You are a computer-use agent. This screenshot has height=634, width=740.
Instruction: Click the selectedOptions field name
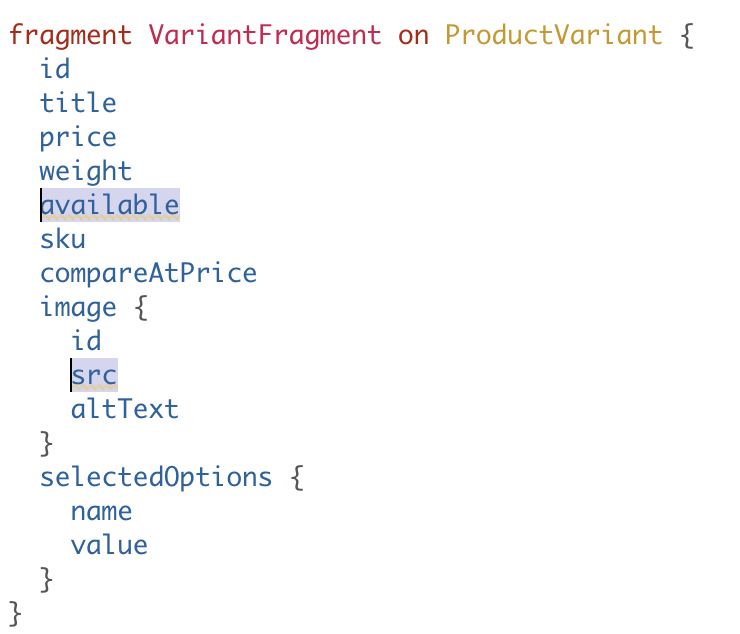156,478
